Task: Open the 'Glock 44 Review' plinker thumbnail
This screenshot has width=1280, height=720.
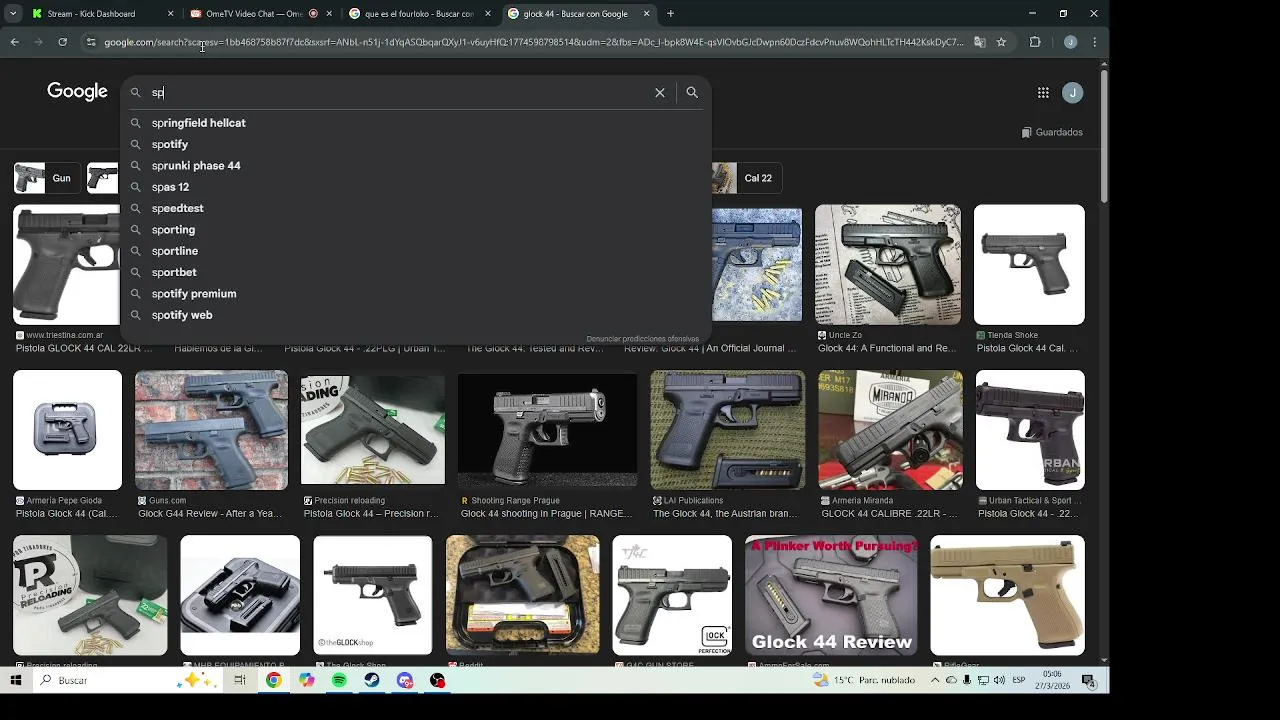Action: tap(831, 595)
